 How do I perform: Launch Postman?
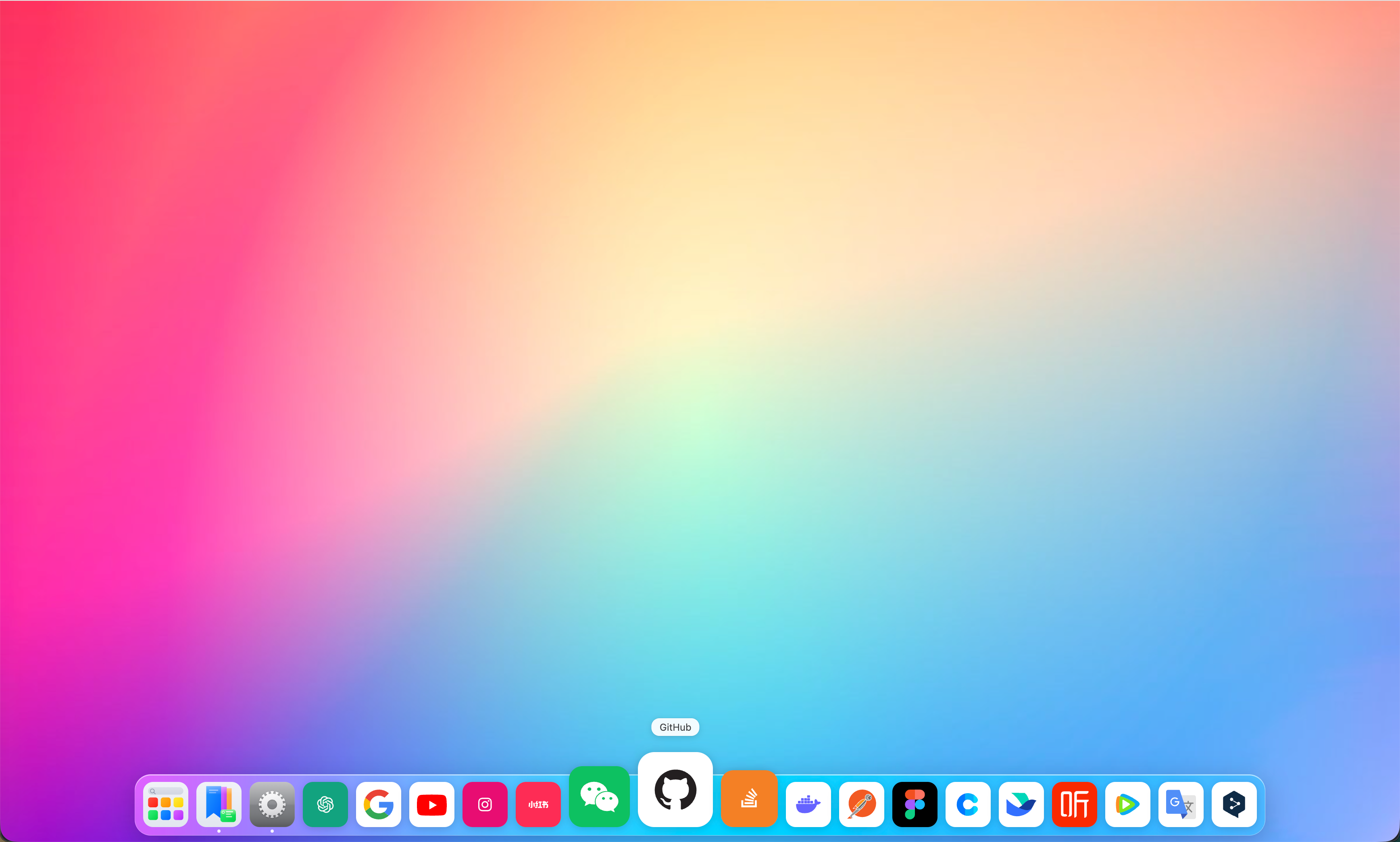[860, 804]
